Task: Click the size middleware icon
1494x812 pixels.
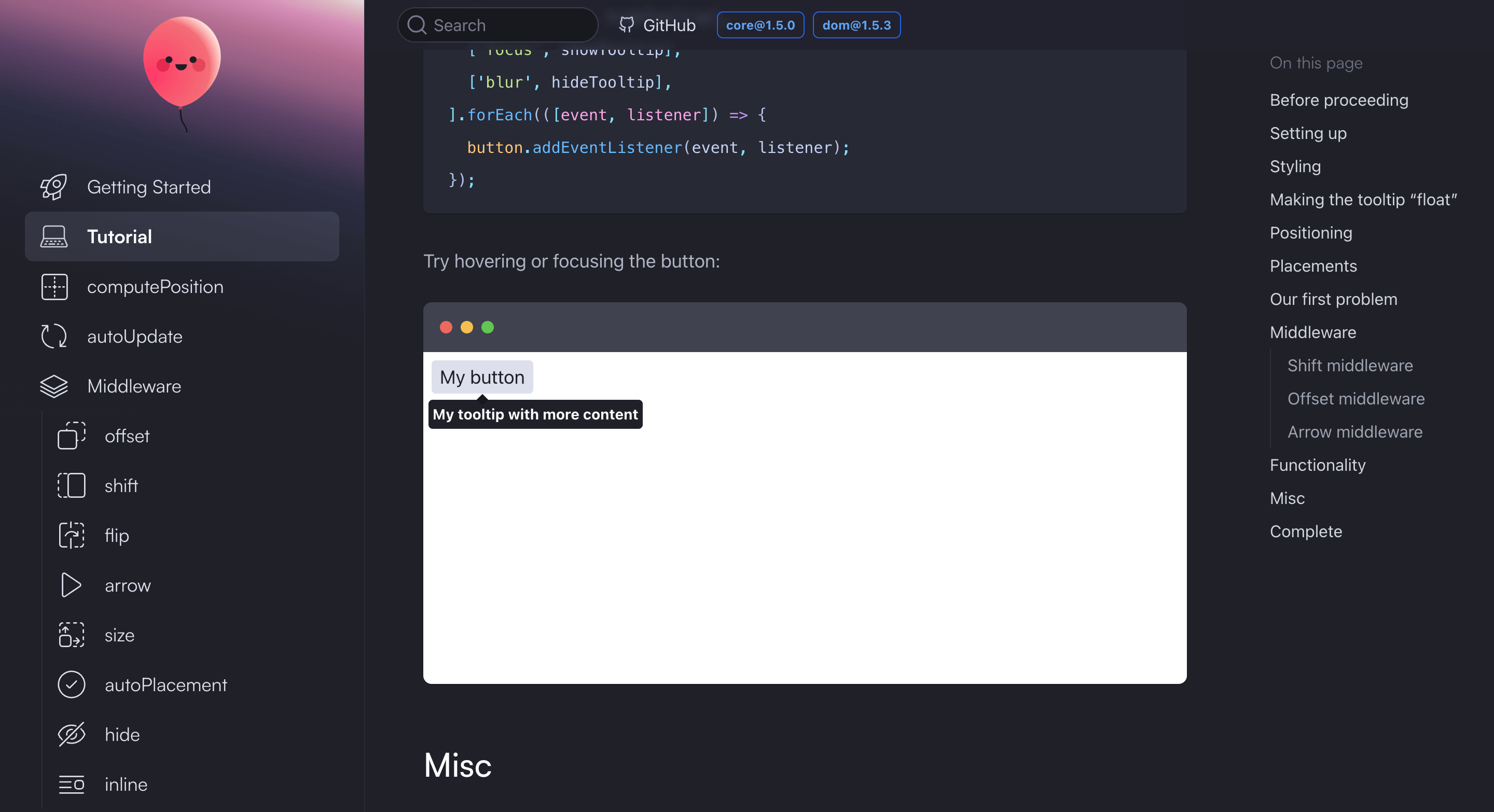Action: (x=72, y=635)
